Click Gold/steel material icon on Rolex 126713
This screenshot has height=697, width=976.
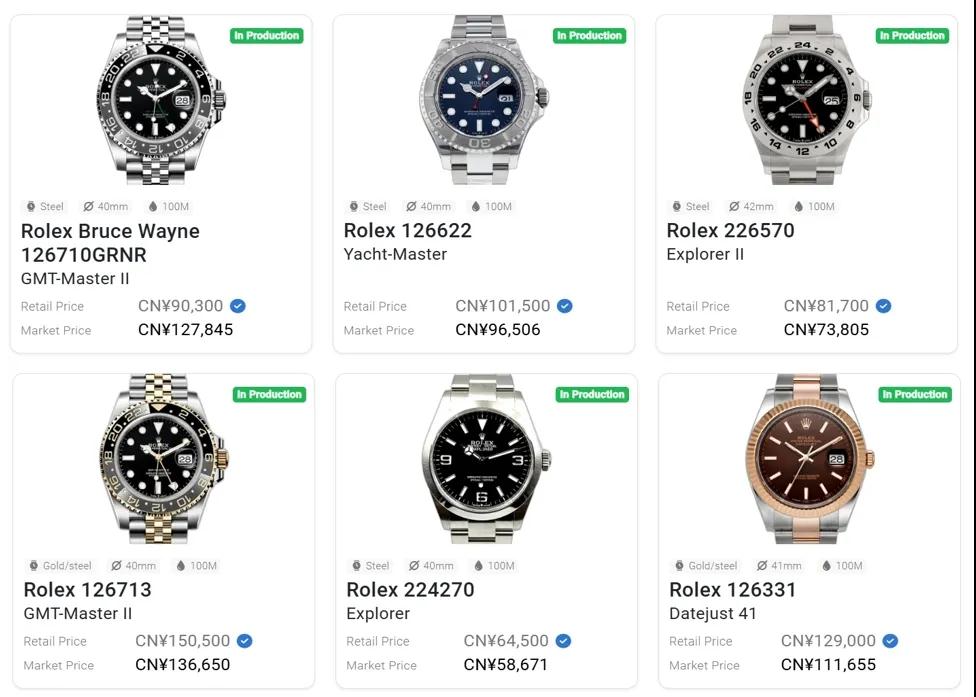(34, 566)
